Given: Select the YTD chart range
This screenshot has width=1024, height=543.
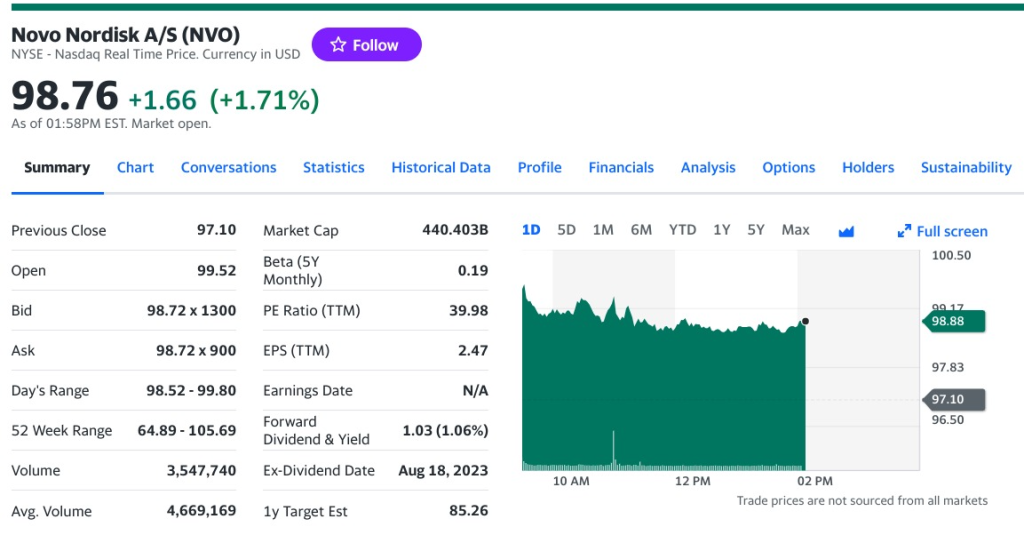Looking at the screenshot, I should [x=682, y=230].
